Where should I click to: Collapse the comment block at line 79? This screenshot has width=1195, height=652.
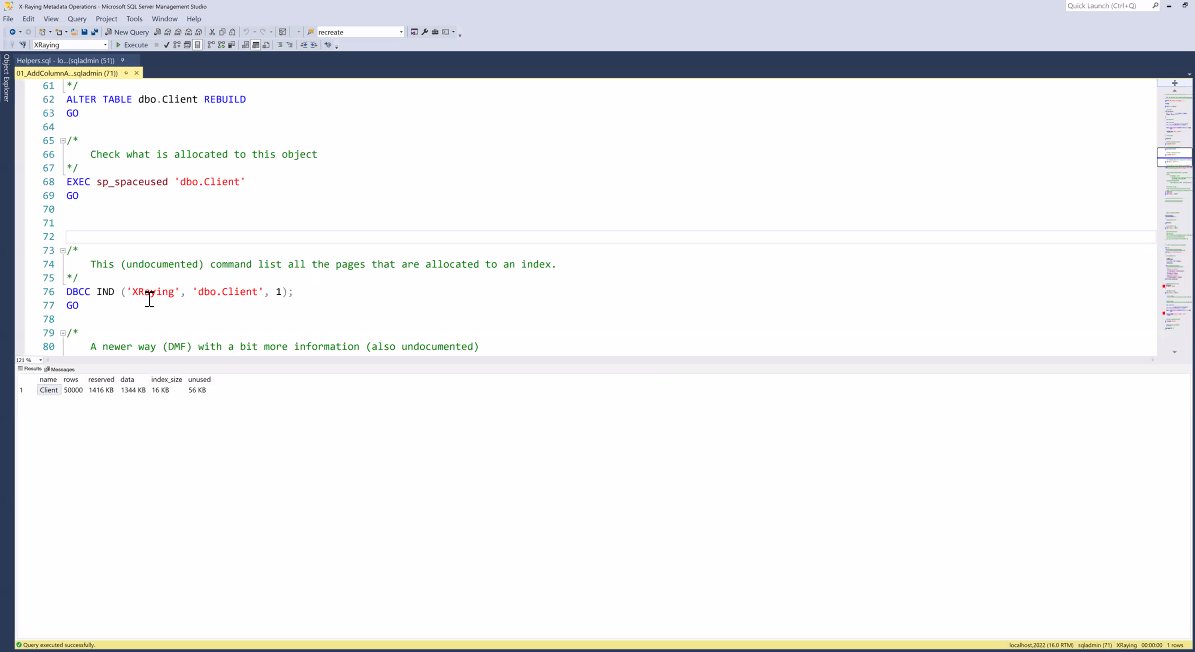[62, 333]
